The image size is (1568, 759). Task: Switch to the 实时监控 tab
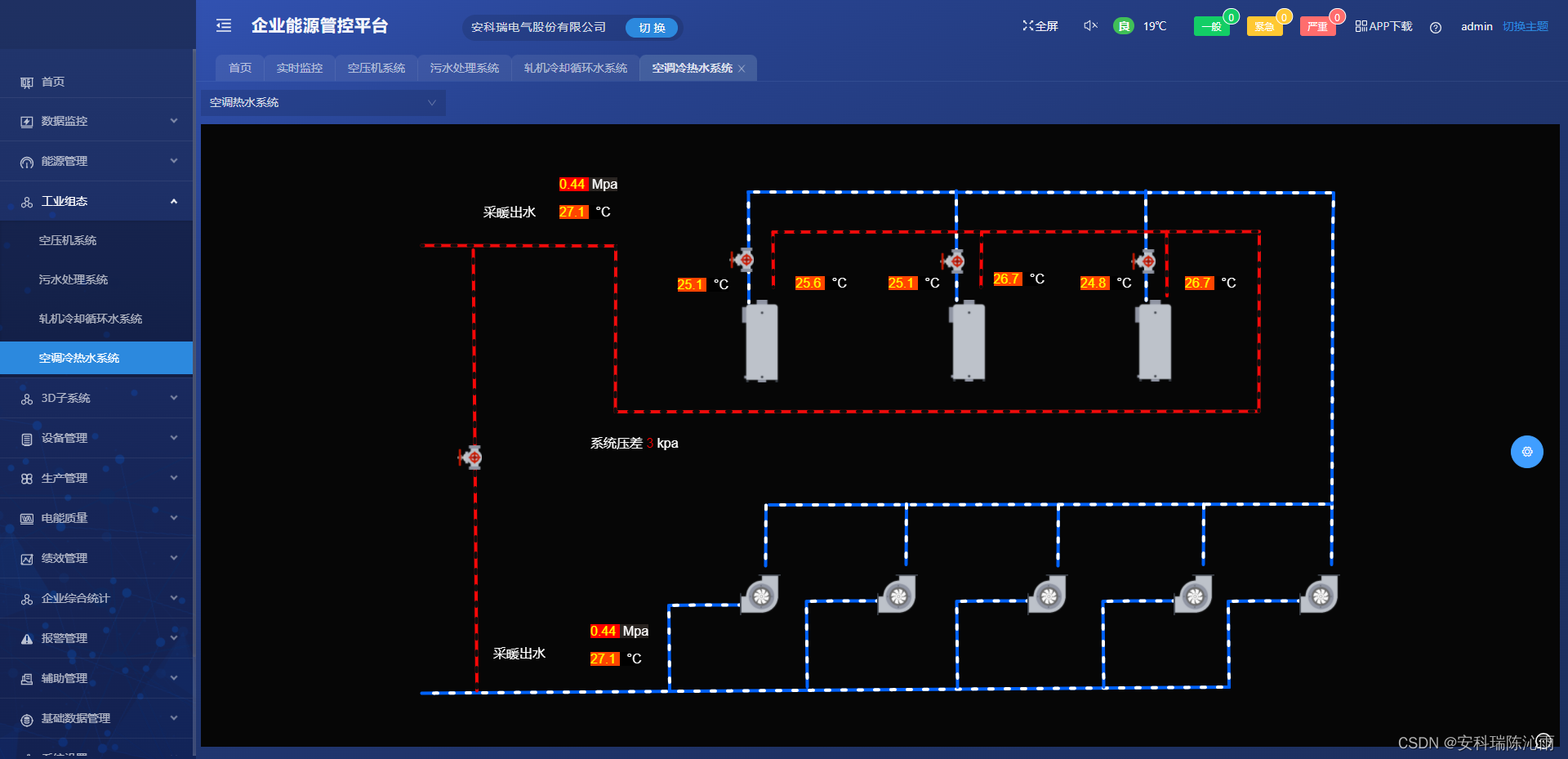(x=300, y=68)
